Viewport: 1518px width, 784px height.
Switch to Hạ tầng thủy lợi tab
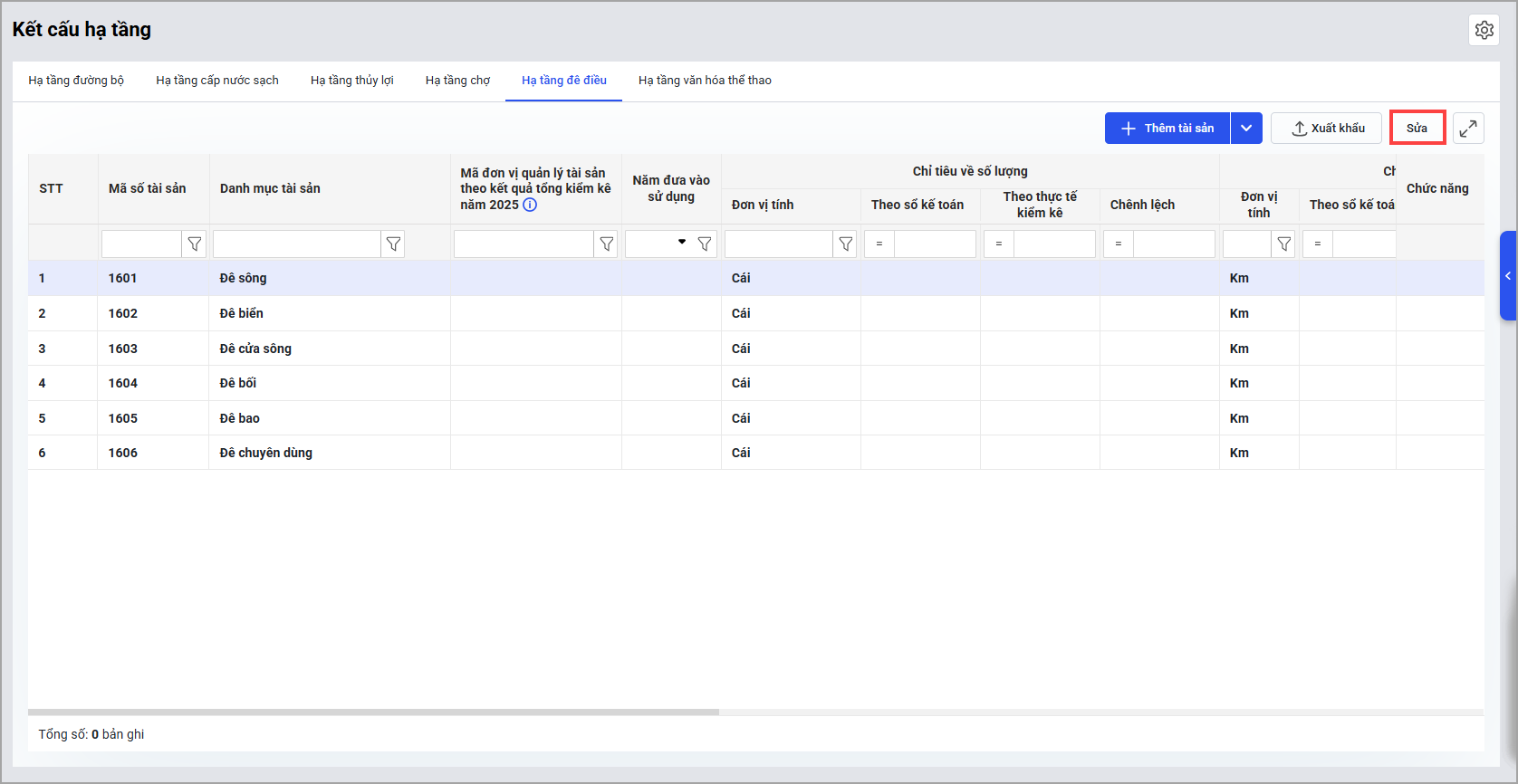pyautogui.click(x=351, y=81)
